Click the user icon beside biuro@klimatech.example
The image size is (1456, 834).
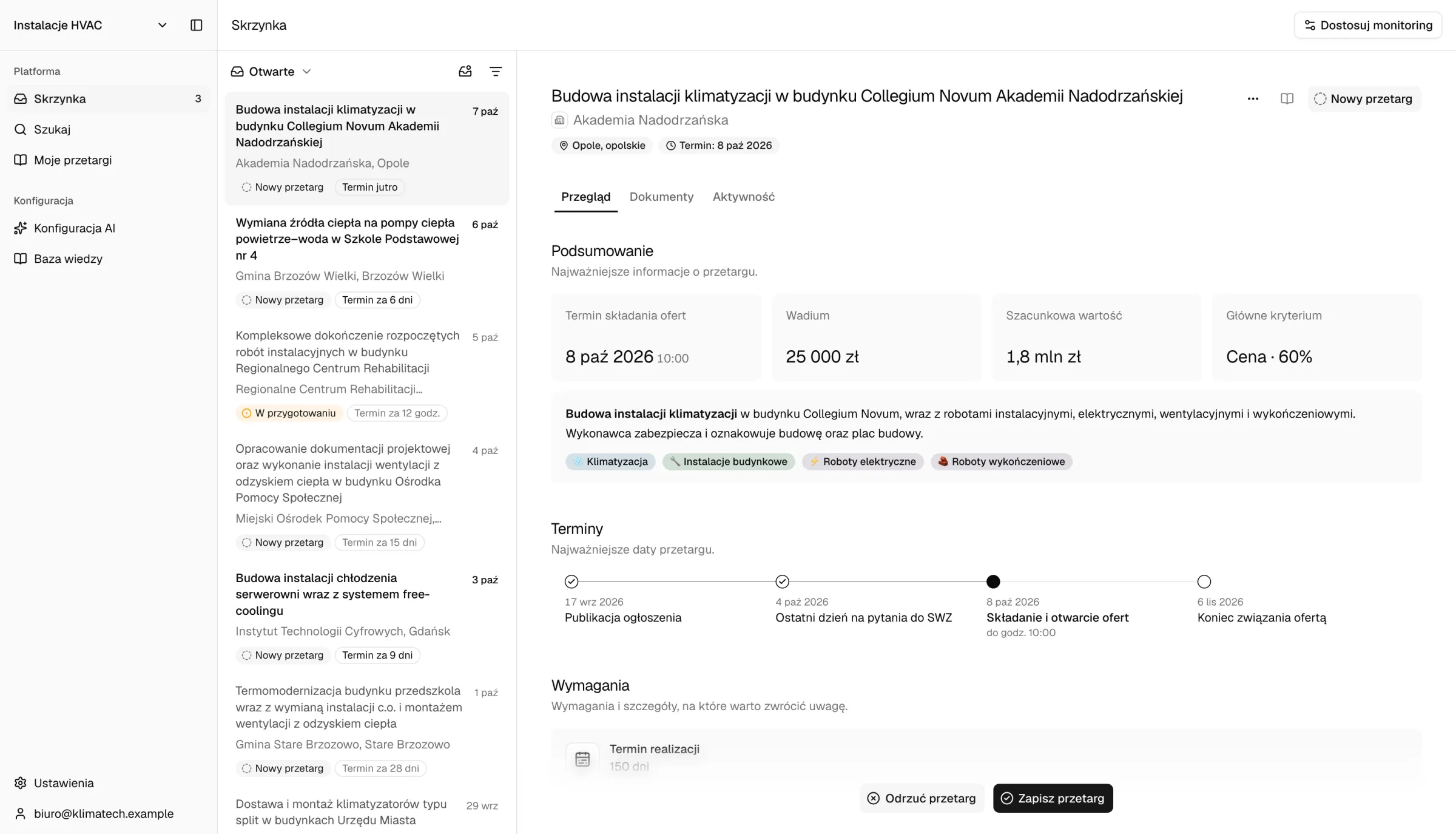point(21,813)
